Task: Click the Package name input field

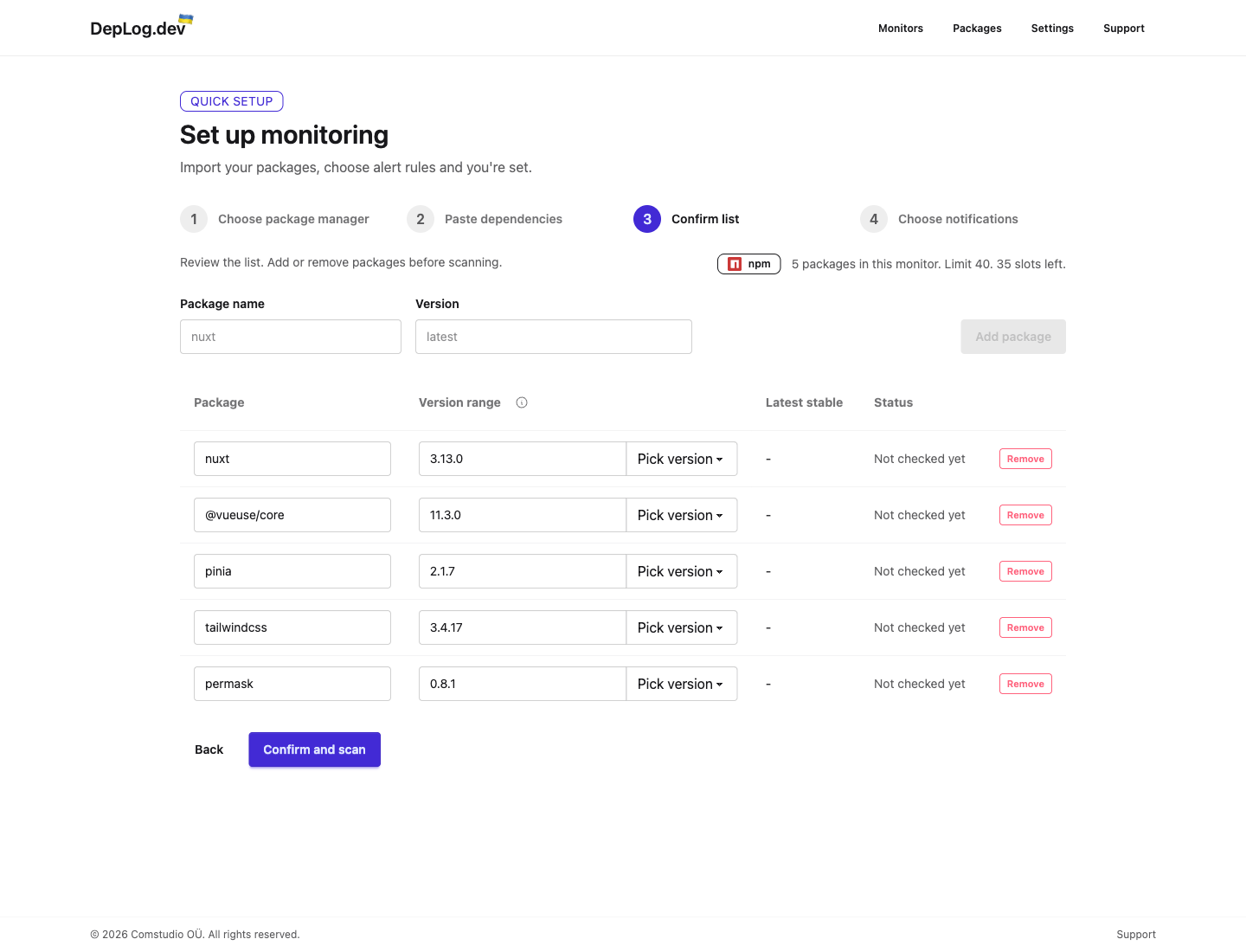Action: (290, 337)
